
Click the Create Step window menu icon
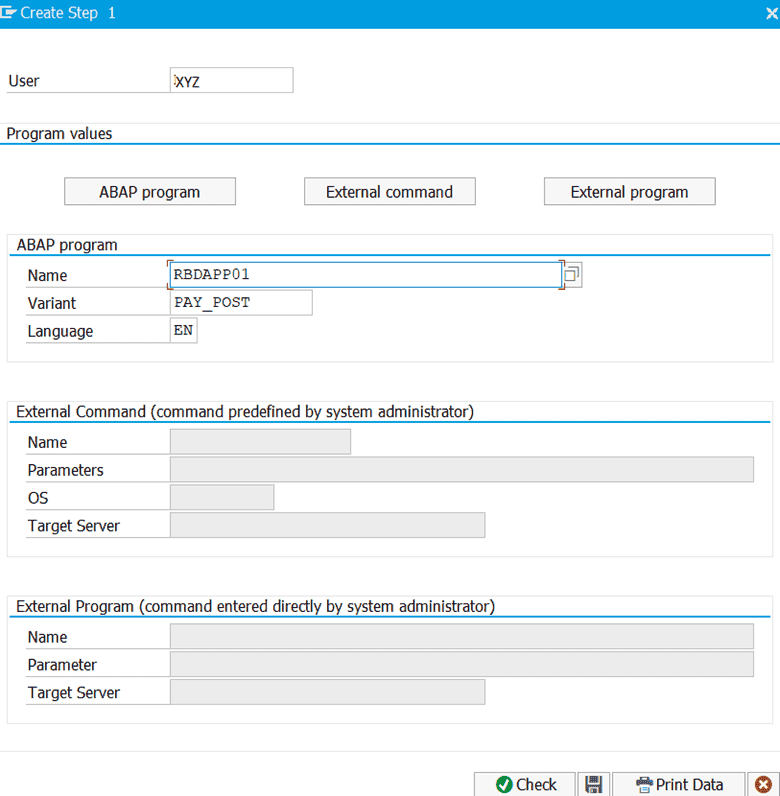[x=10, y=13]
